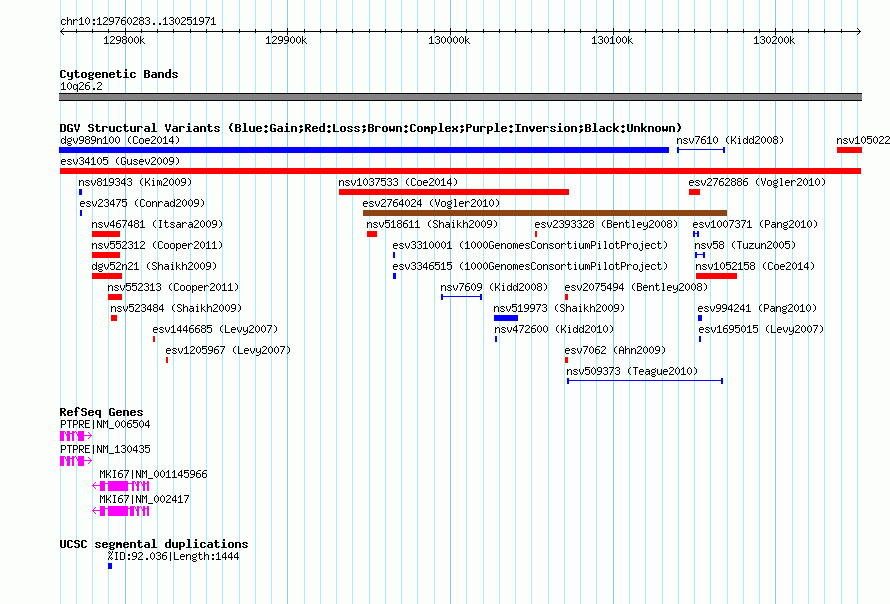Click the nsv819343 (Kim2009) label
Viewport: 890px width, 604px height.
pos(135,182)
